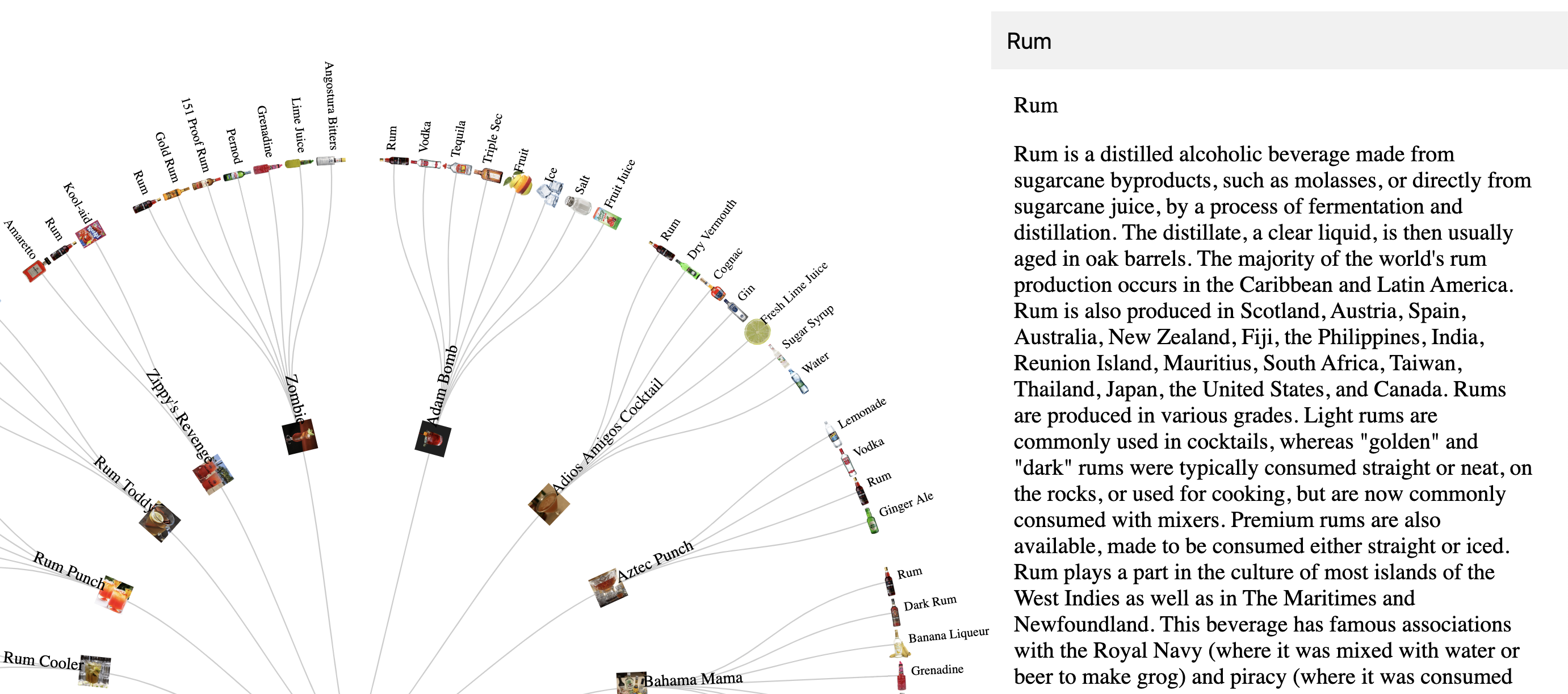Click the Rum header bar in the panel

(x=1279, y=40)
